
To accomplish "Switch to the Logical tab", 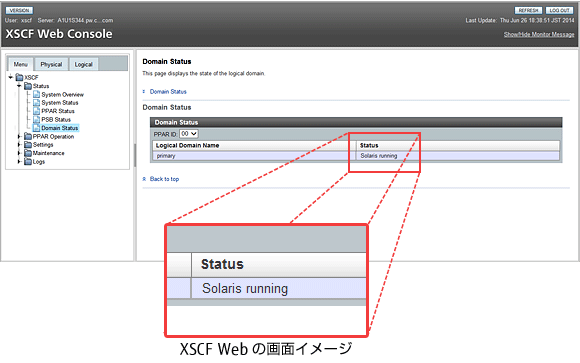I will pyautogui.click(x=84, y=64).
